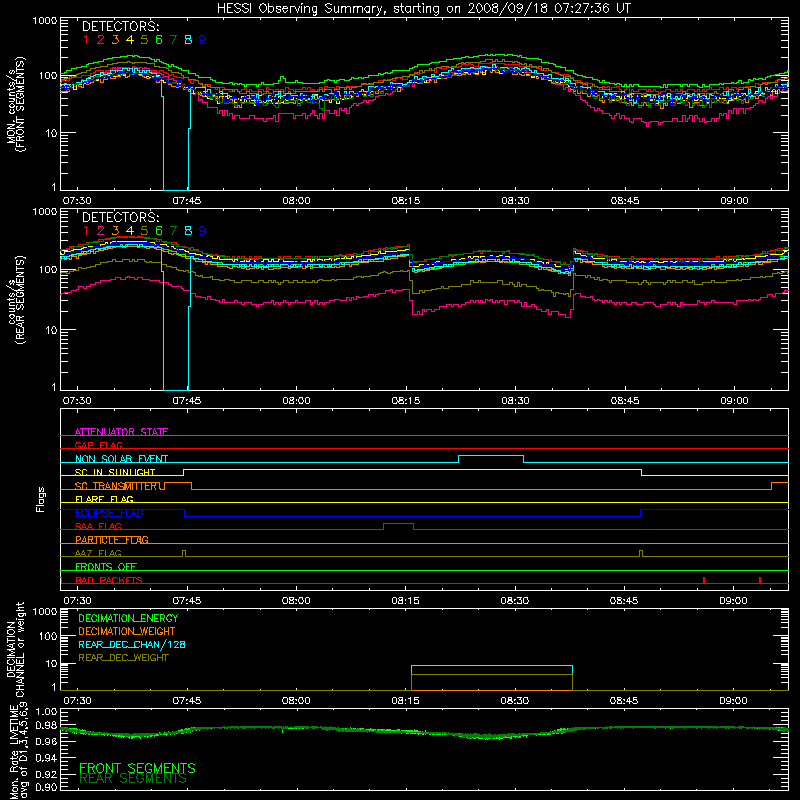Click the 0.96 tick on livetime axis

click(x=46, y=741)
